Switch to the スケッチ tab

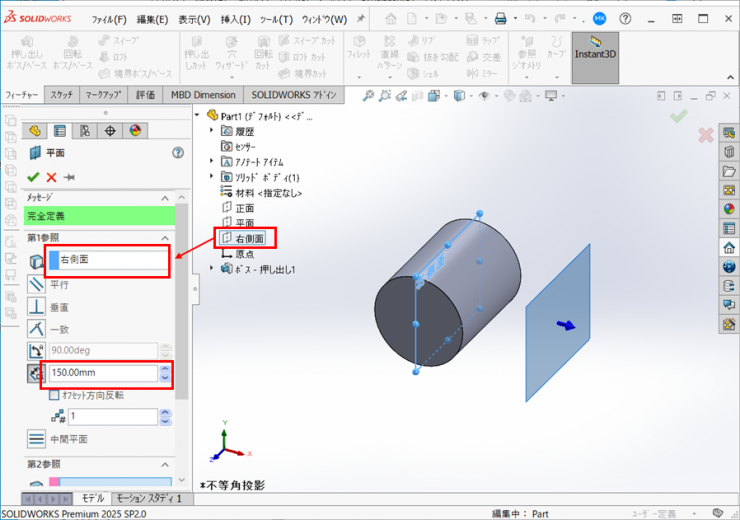(62, 95)
